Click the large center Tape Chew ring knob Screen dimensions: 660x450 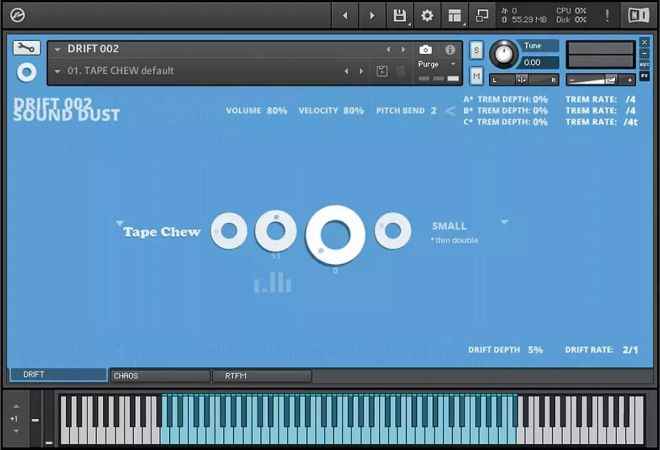click(x=335, y=235)
